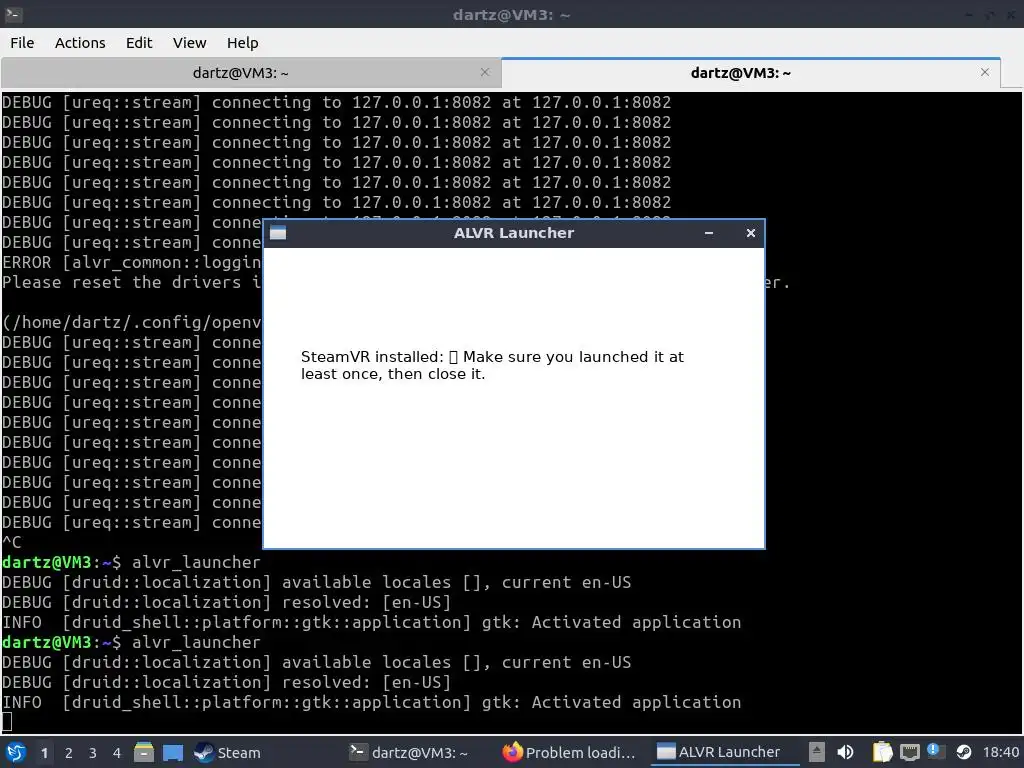
Task: Open the update notifier tray icon
Action: click(935, 751)
